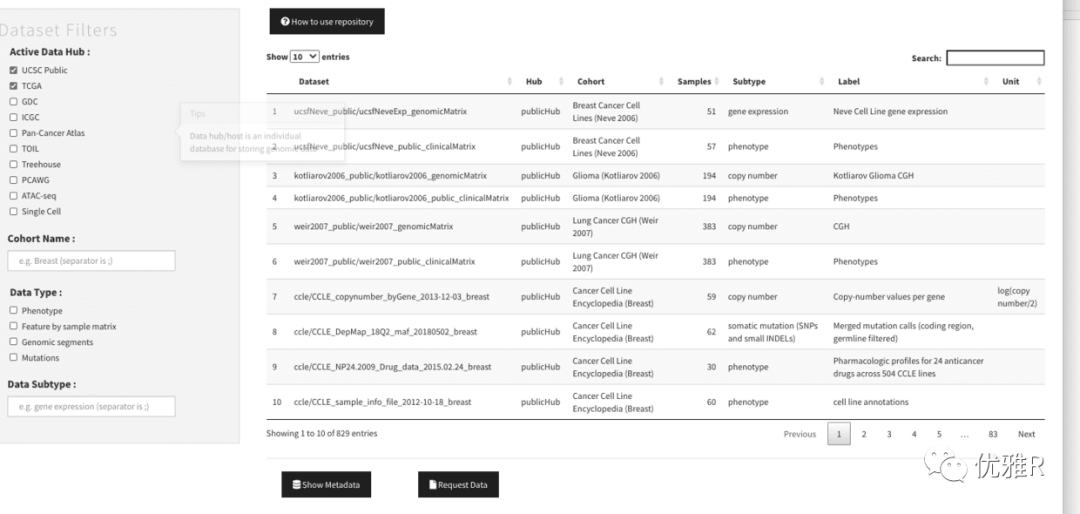Click the Kotliarov Glioma CGH label
The image size is (1080, 514).
point(873,176)
